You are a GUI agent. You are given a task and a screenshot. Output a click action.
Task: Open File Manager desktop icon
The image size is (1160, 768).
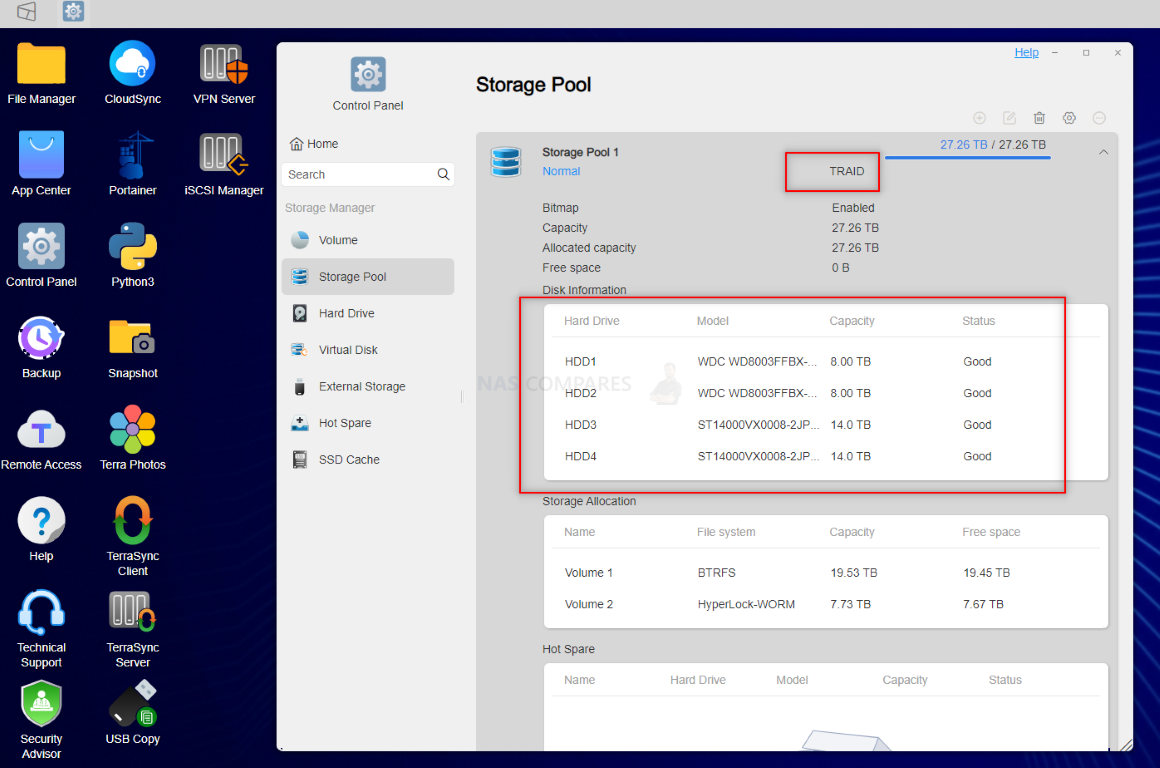point(41,73)
